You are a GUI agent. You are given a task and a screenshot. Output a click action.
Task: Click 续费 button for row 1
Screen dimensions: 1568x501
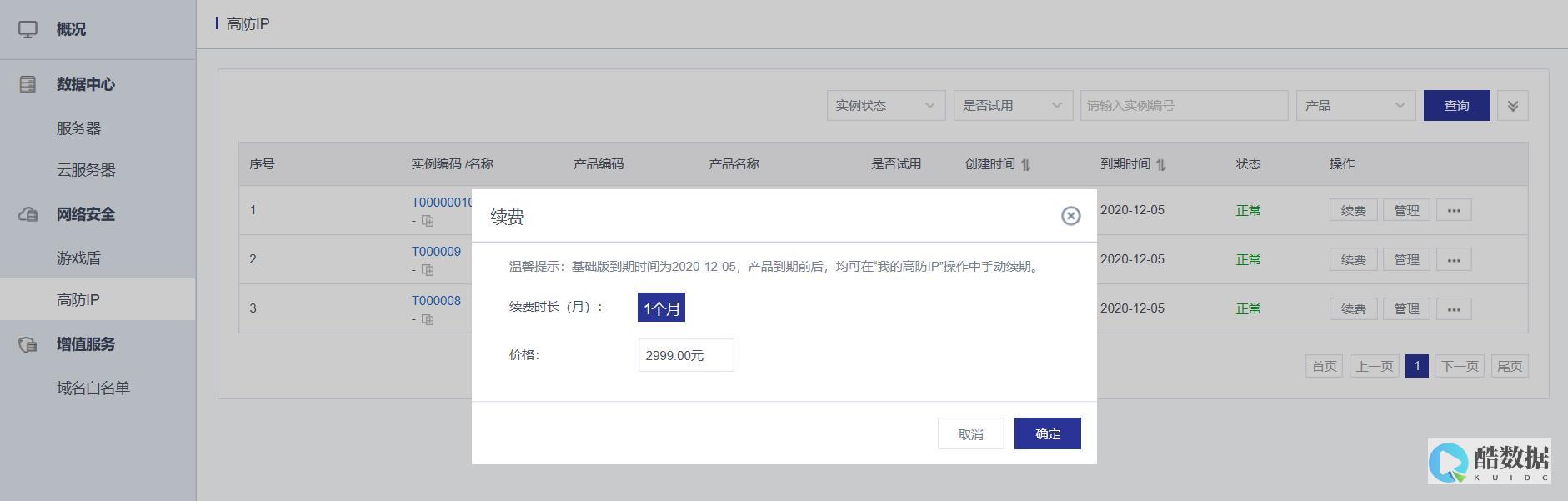(1353, 210)
